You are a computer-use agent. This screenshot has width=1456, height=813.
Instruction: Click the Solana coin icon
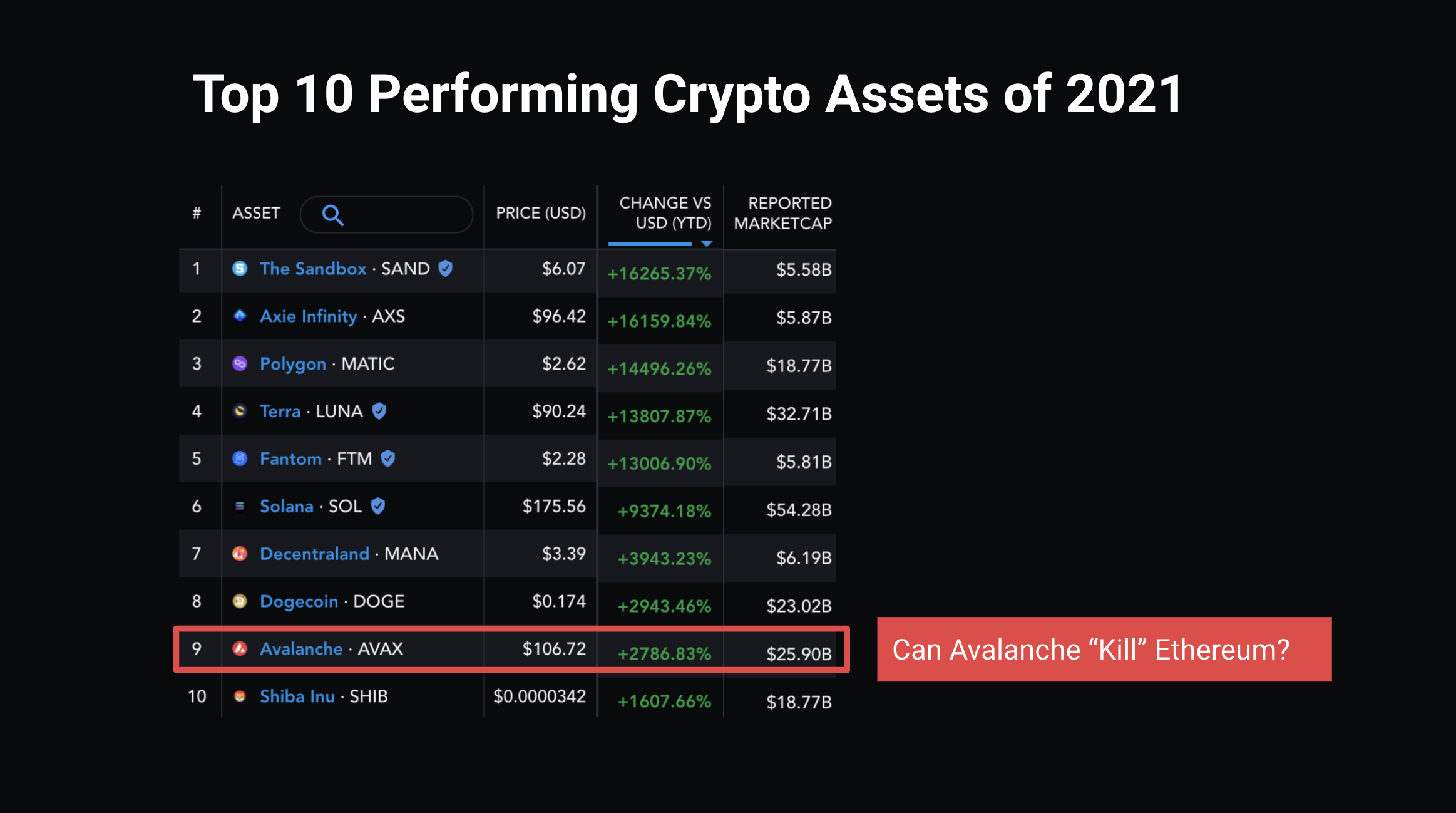click(x=240, y=506)
